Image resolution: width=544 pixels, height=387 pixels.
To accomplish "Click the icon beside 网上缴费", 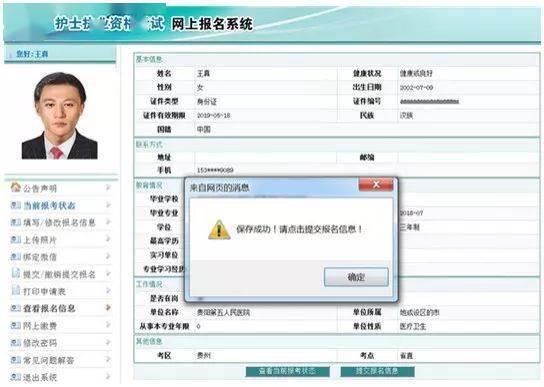I will click(x=16, y=325).
